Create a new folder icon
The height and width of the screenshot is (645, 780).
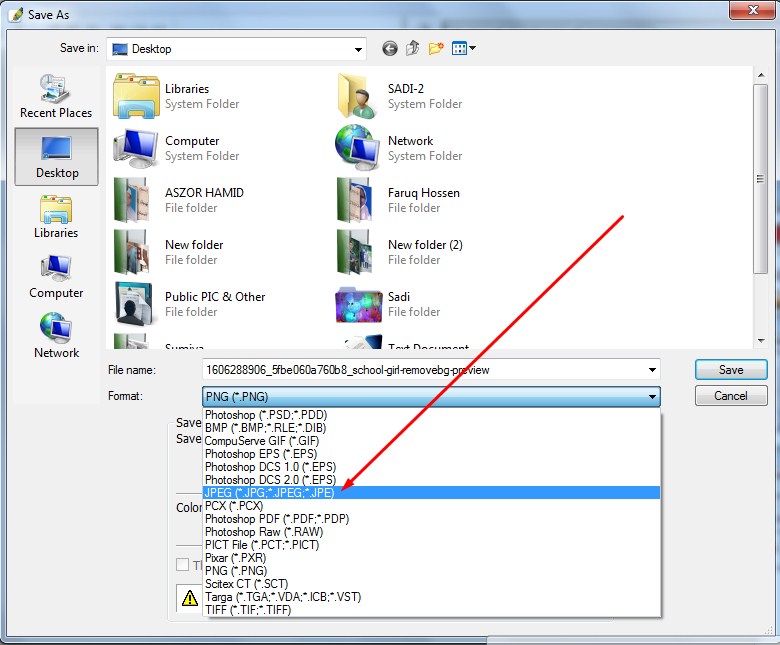tap(436, 48)
